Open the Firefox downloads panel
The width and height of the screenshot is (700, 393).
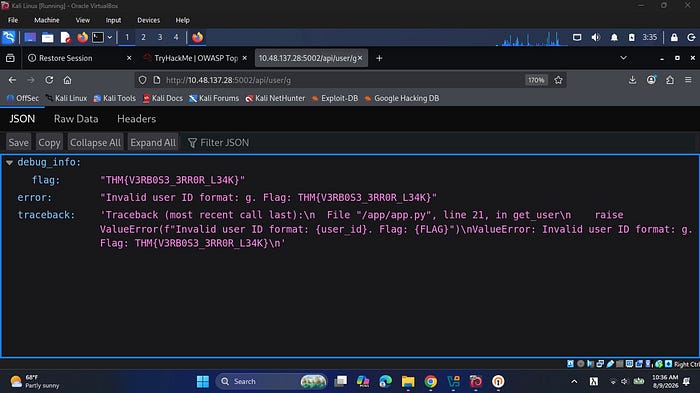coord(632,80)
